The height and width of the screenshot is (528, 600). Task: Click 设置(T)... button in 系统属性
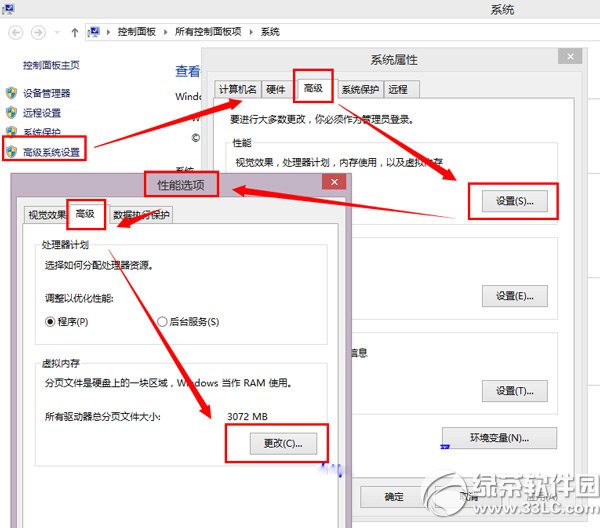(x=514, y=391)
